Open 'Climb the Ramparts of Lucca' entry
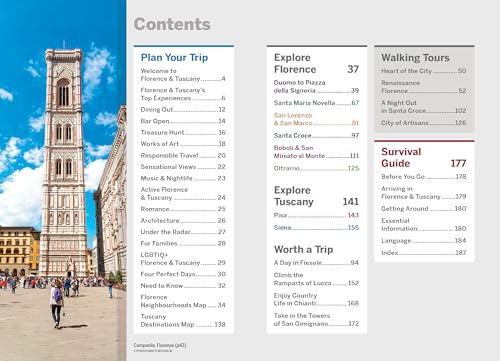The height and width of the screenshot is (361, 500). coord(316,279)
